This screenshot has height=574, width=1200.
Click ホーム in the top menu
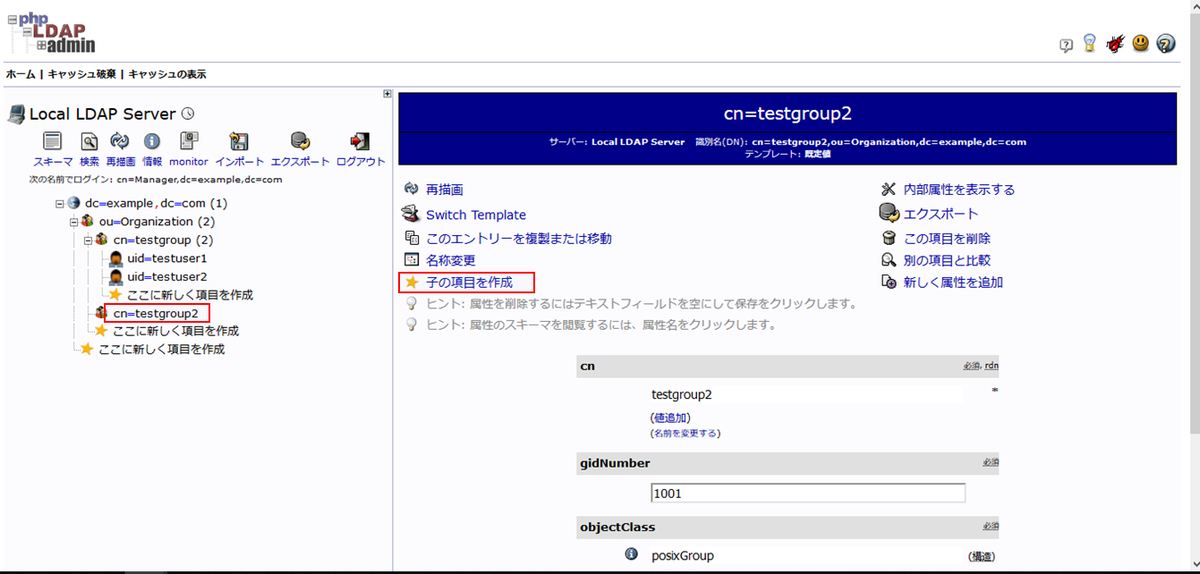pyautogui.click(x=20, y=75)
